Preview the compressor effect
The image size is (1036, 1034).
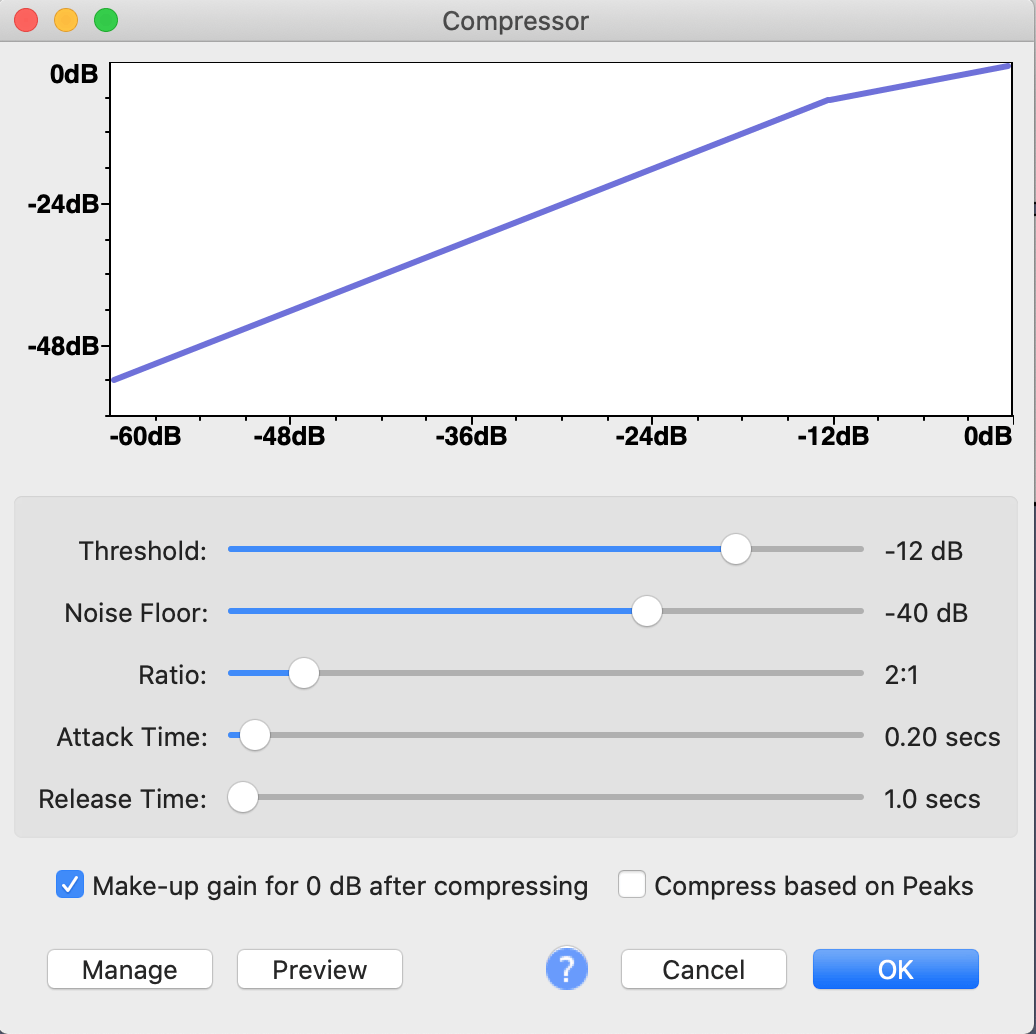pyautogui.click(x=320, y=969)
